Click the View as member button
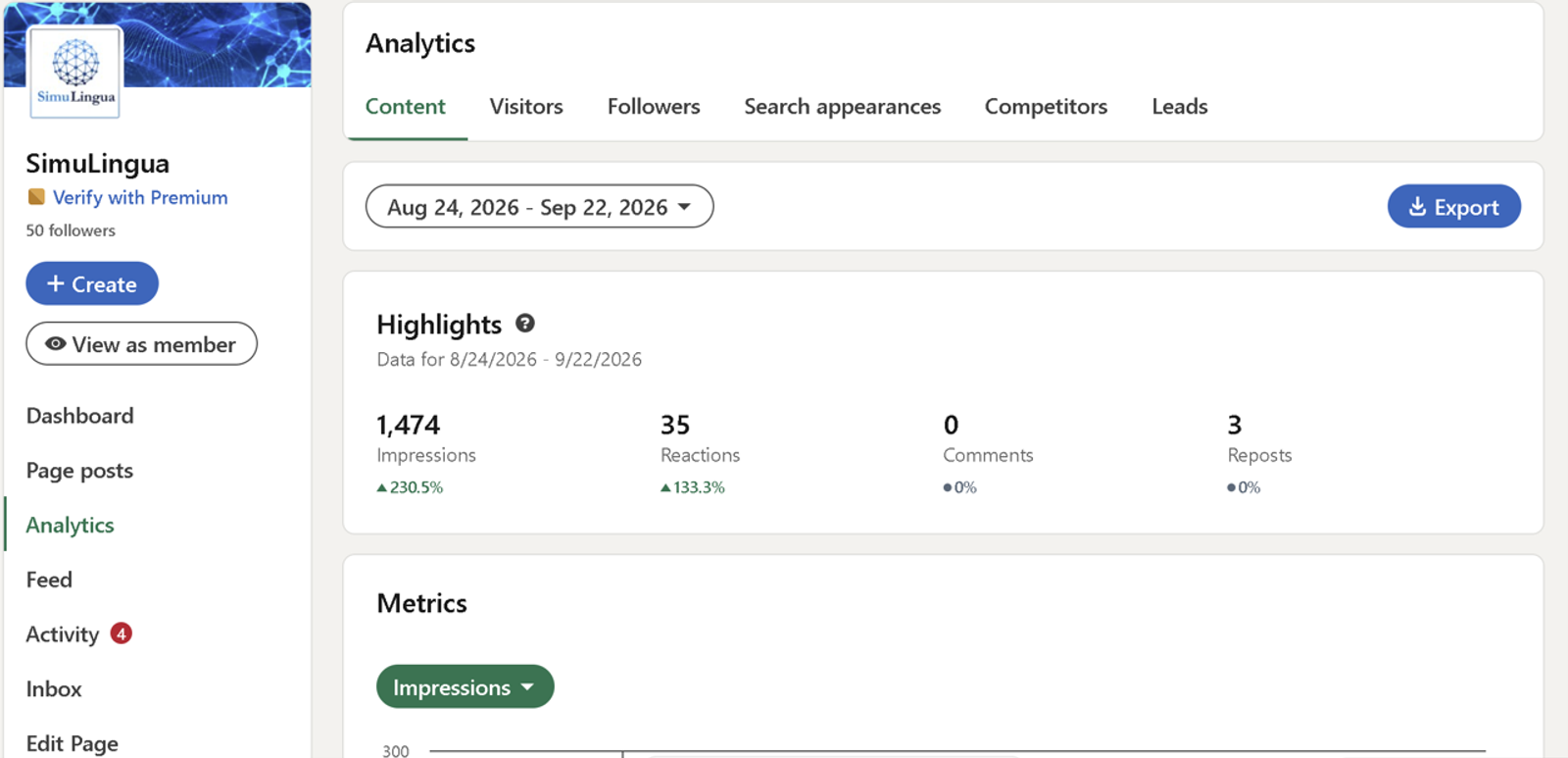1568x758 pixels. pyautogui.click(x=141, y=344)
